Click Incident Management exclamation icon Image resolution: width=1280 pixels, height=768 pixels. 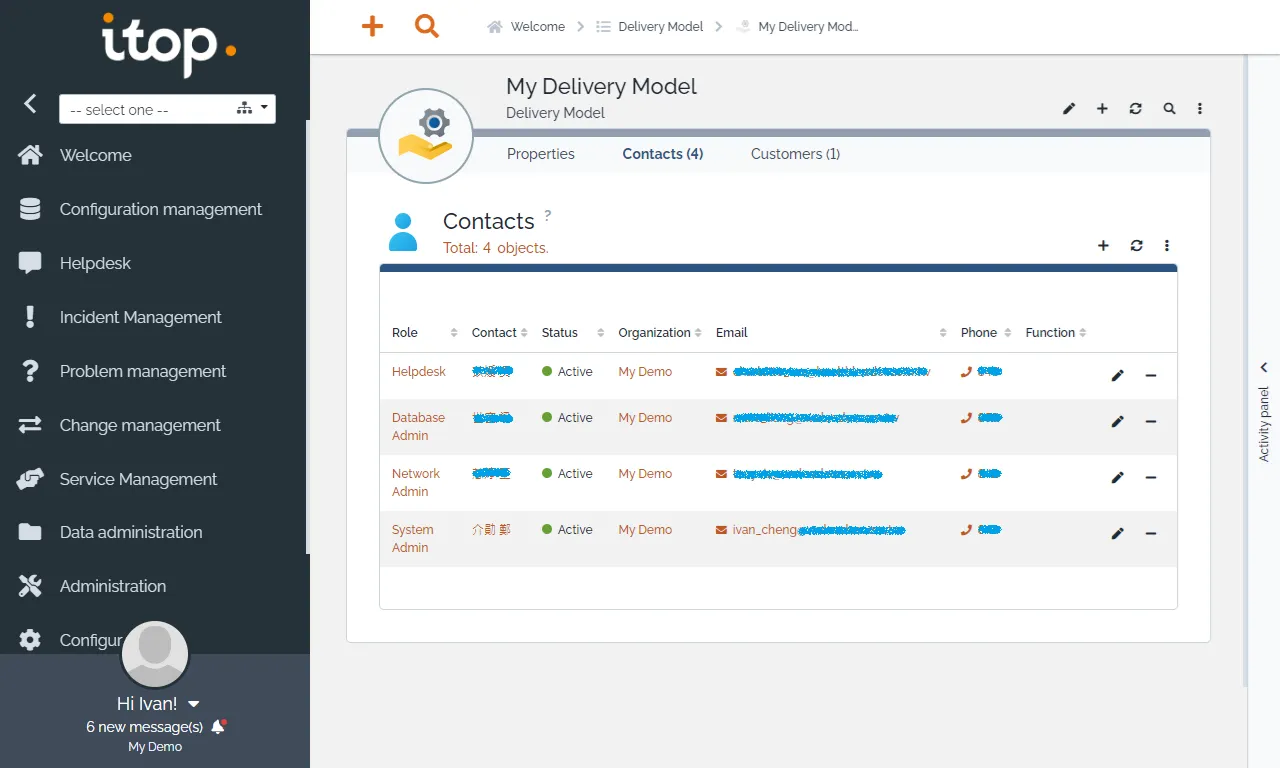30,317
